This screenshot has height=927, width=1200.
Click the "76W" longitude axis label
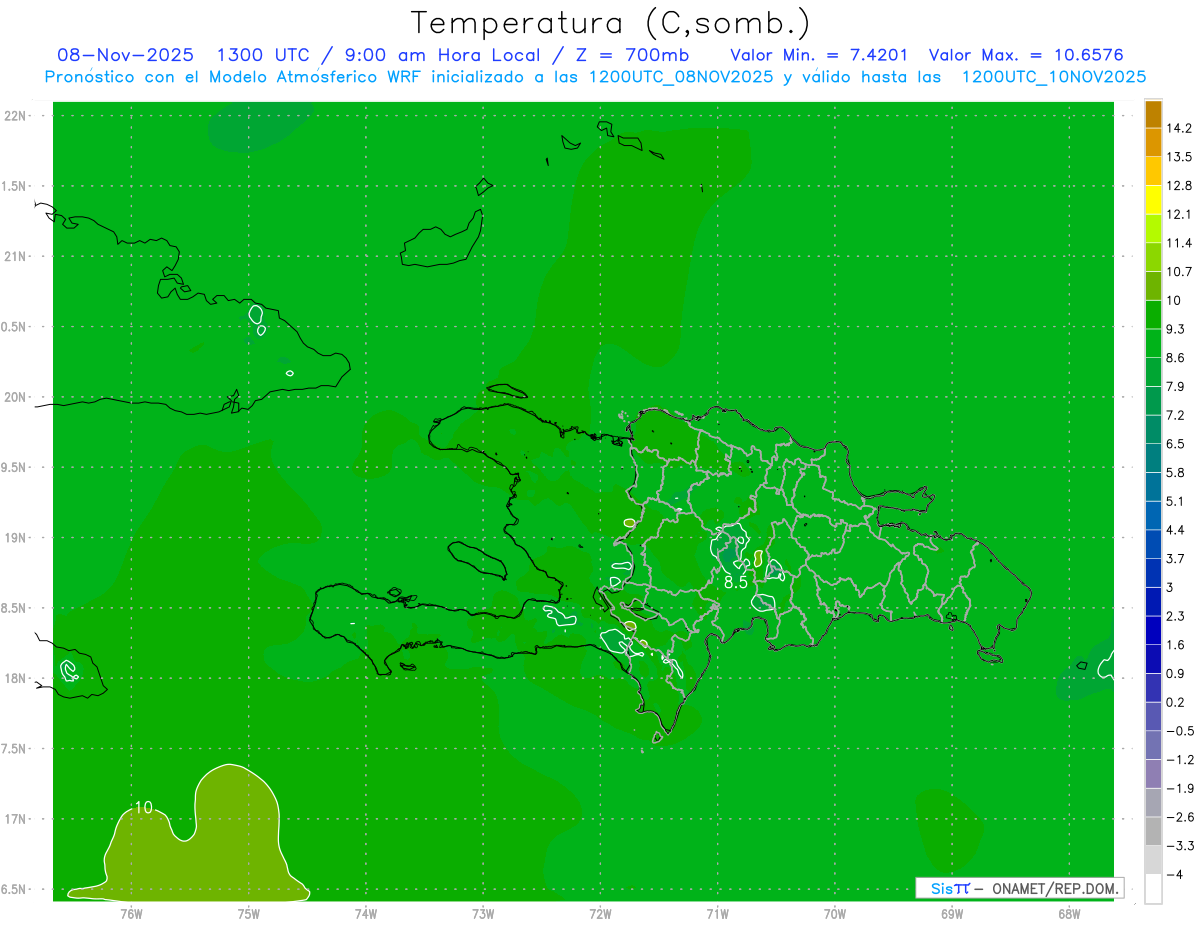tap(131, 914)
